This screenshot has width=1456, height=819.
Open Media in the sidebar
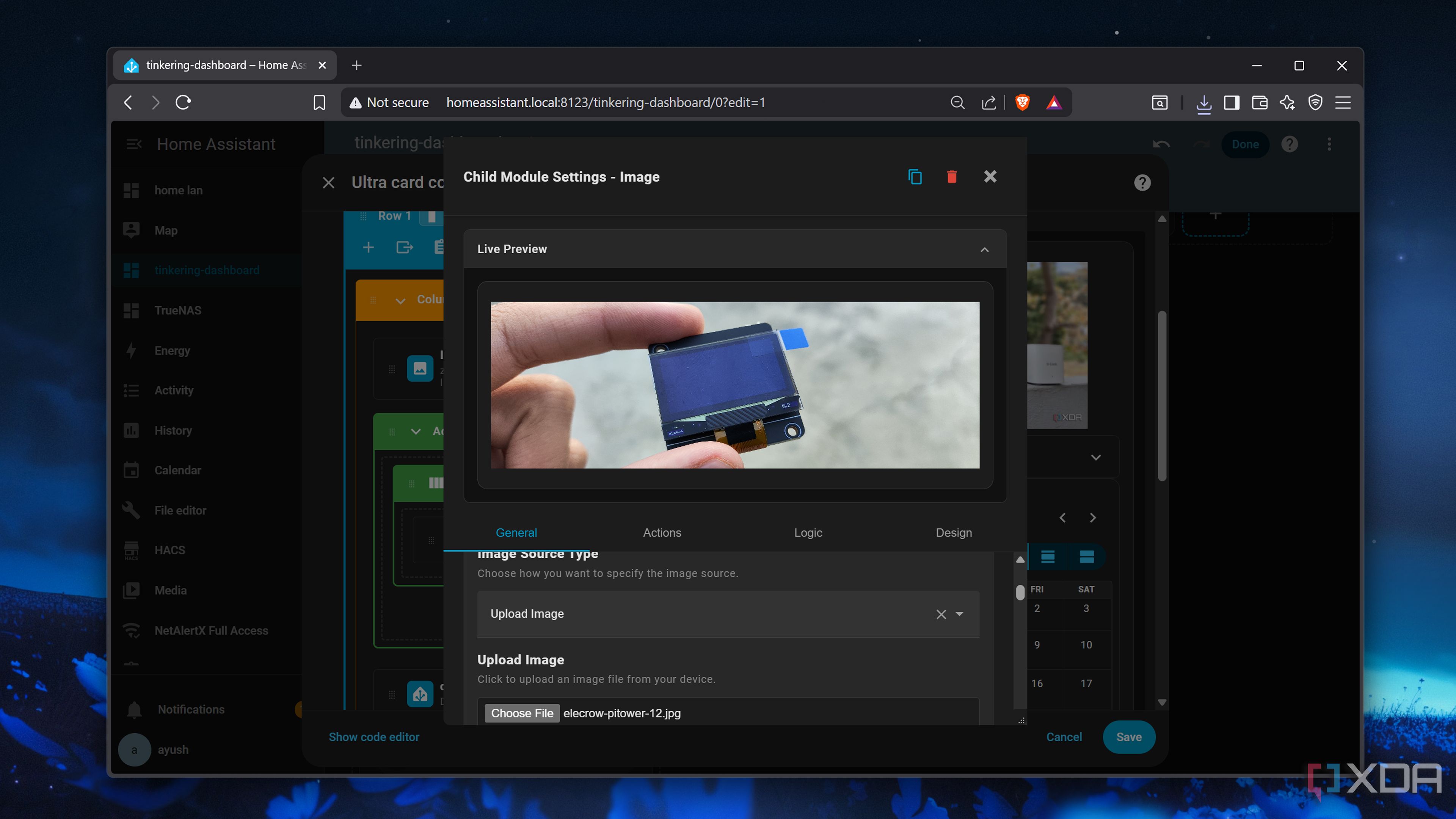[206, 590]
